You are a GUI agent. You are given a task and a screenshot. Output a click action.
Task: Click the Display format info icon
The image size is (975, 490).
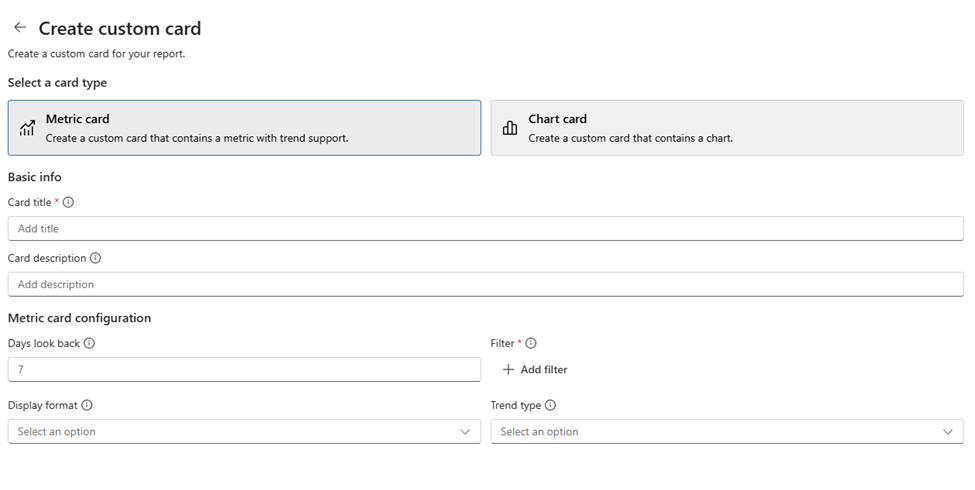[x=87, y=405]
